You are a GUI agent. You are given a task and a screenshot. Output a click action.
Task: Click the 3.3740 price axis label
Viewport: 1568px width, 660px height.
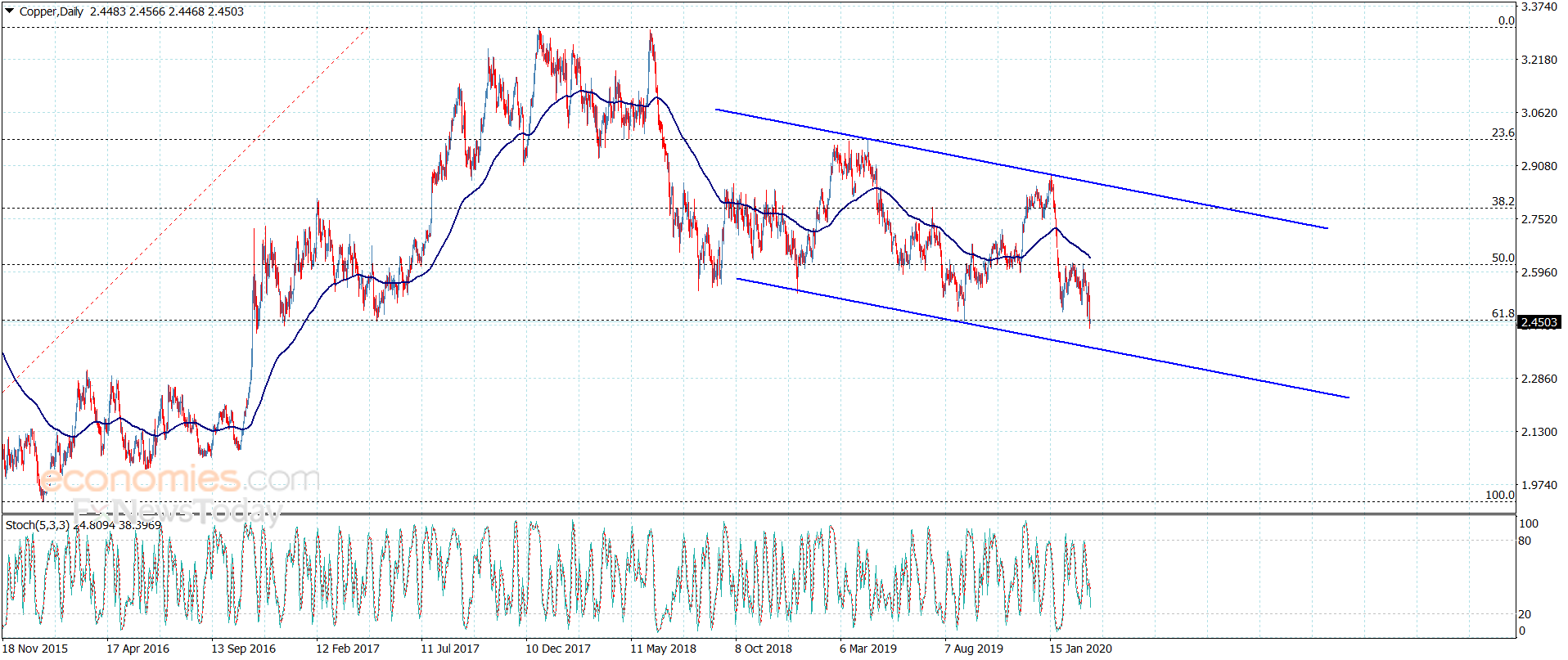point(1539,7)
